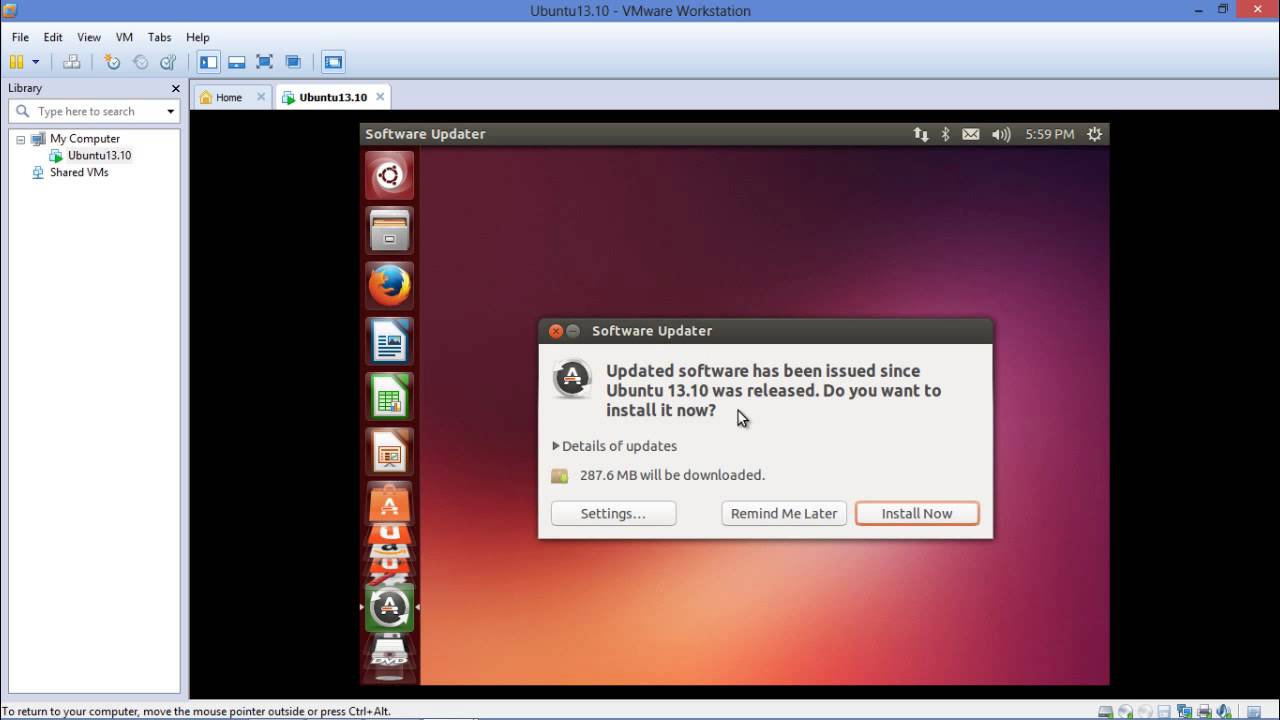Open the Help menu
The image size is (1280, 720).
click(197, 37)
